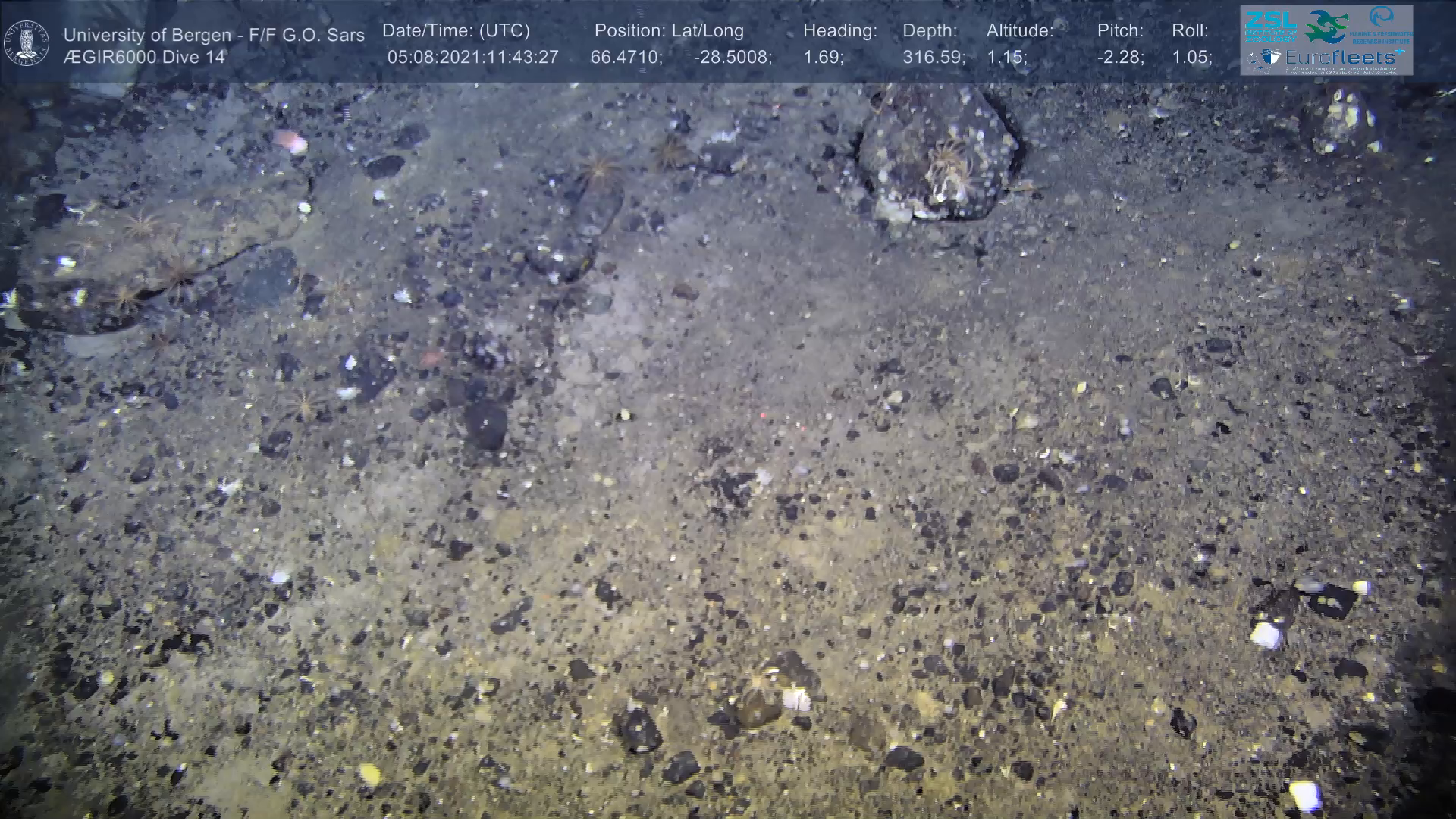Click the Altitude value 1.15
Screen dimensions: 1456x819
click(x=1006, y=58)
